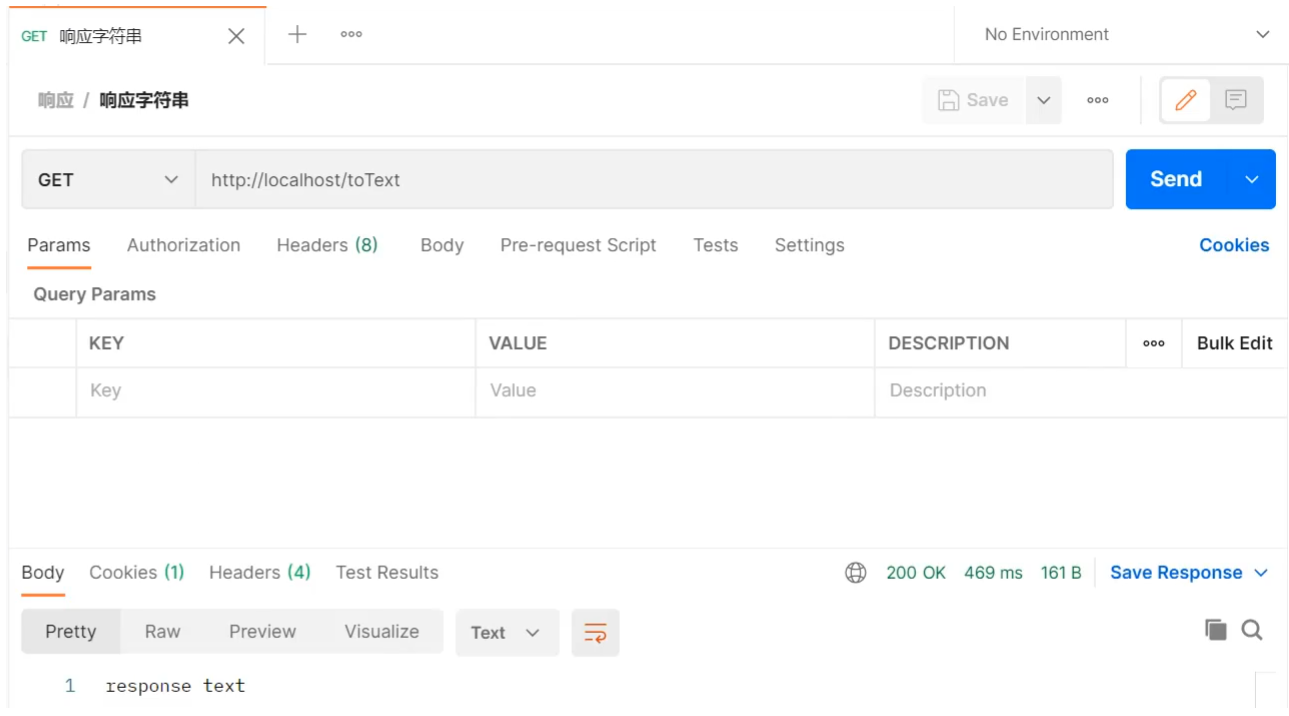The width and height of the screenshot is (1289, 716).
Task: Open the comments panel icon
Action: point(1236,100)
